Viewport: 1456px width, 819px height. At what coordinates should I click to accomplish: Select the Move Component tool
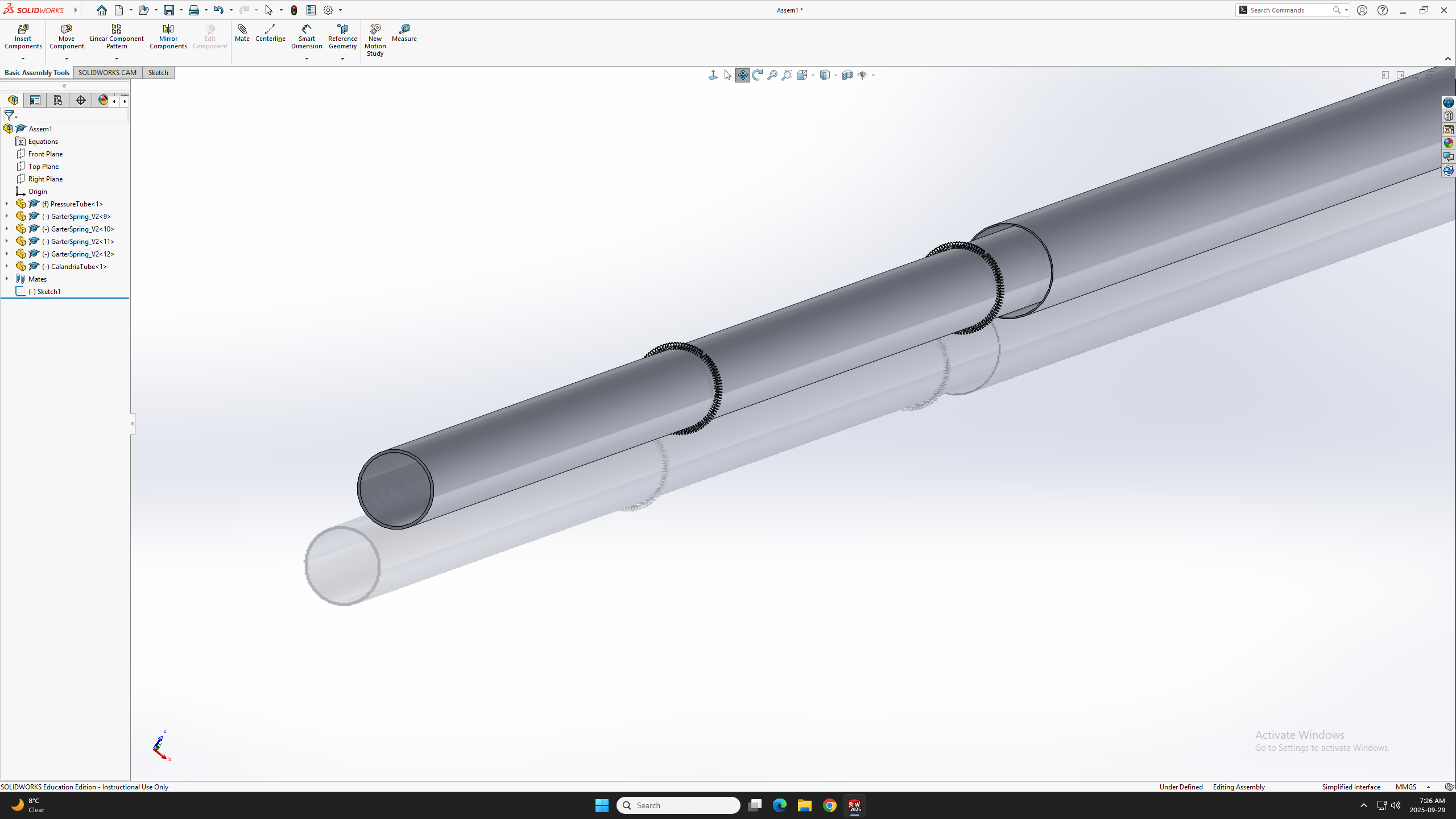click(x=67, y=36)
